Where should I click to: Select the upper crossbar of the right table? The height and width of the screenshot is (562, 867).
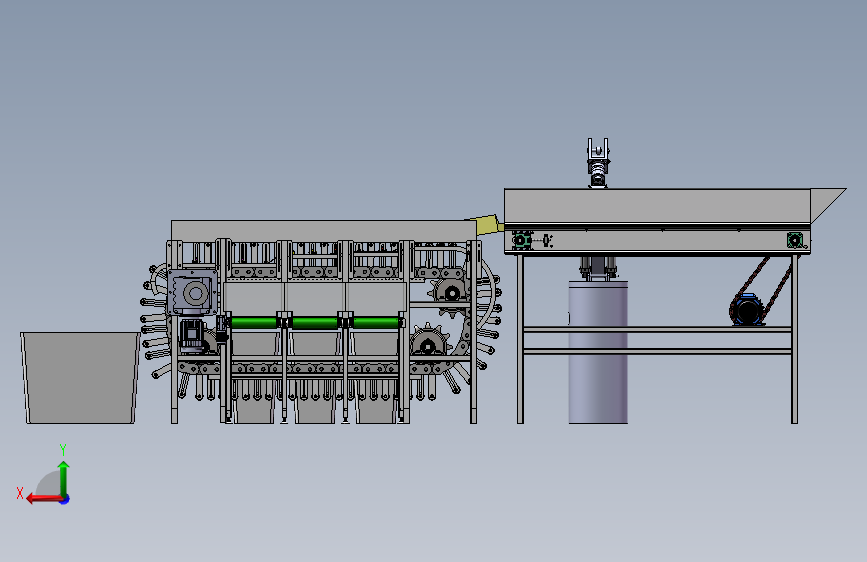click(x=657, y=330)
